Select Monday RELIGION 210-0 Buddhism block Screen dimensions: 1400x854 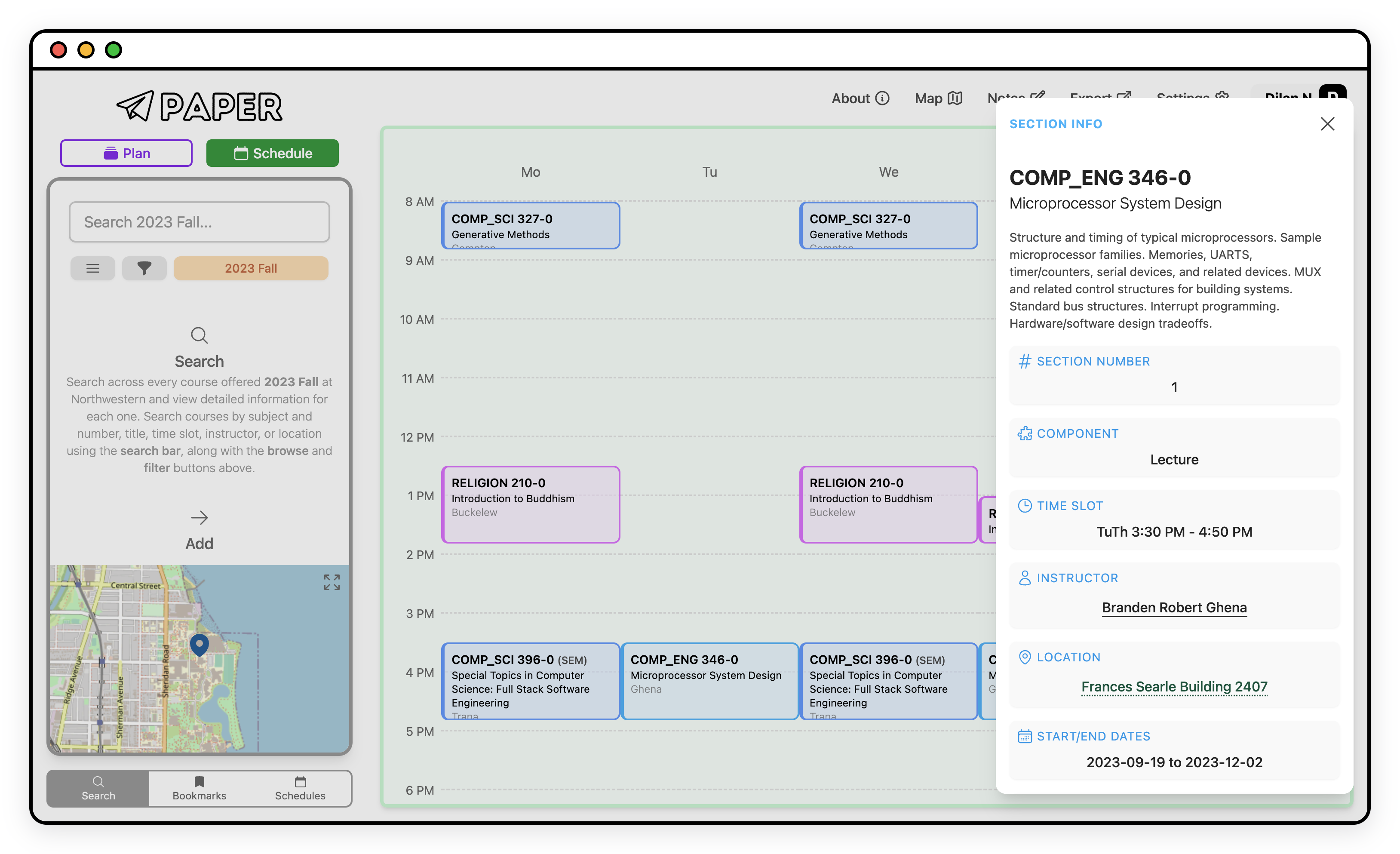(530, 504)
